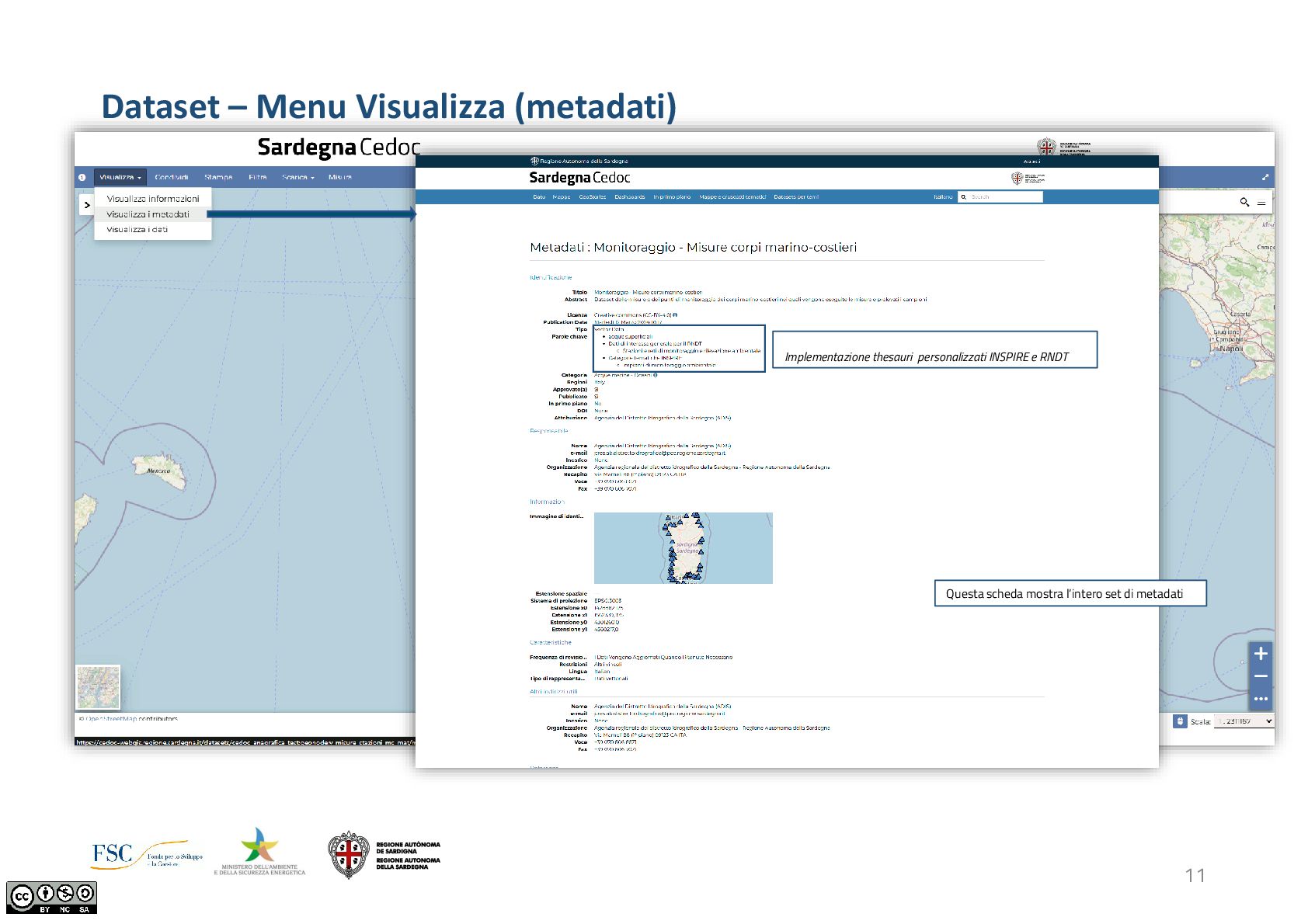
Task: Open the Condividi toolbar item
Action: coord(172,178)
